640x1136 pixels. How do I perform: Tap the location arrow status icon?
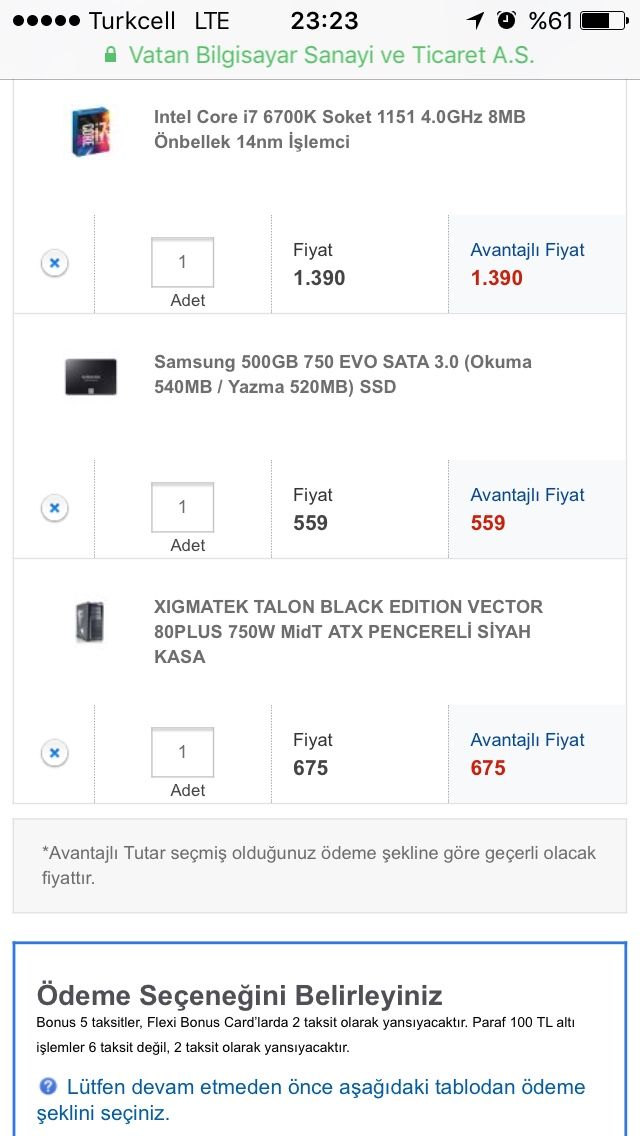coord(475,20)
